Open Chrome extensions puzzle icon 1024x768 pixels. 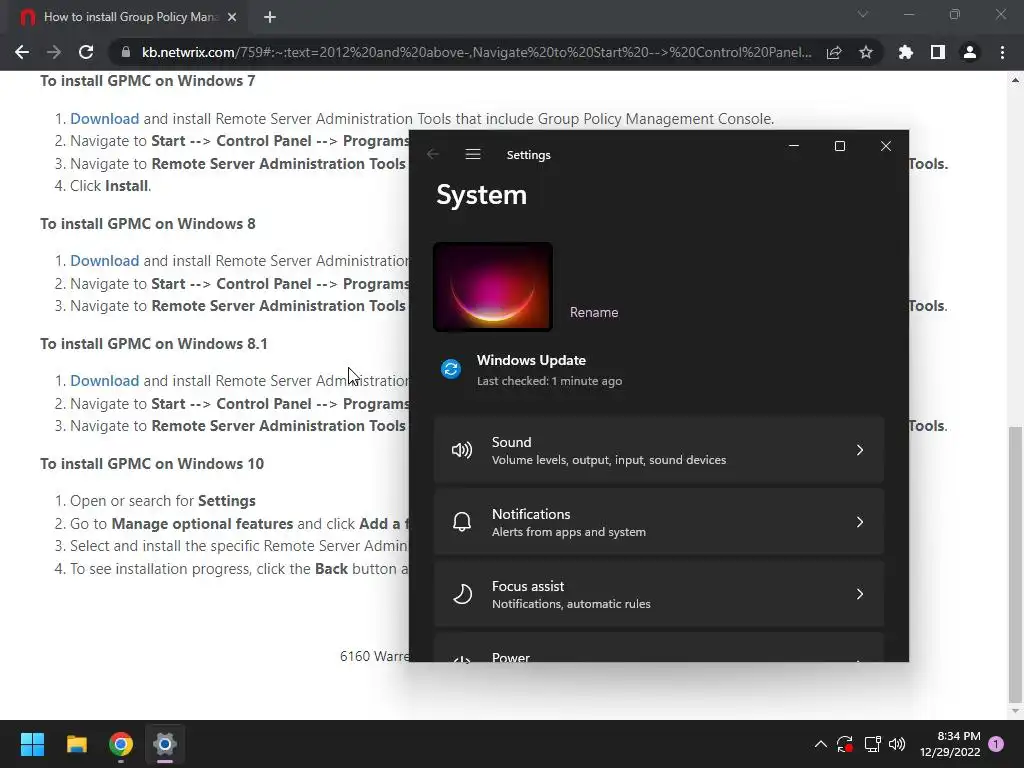906,52
